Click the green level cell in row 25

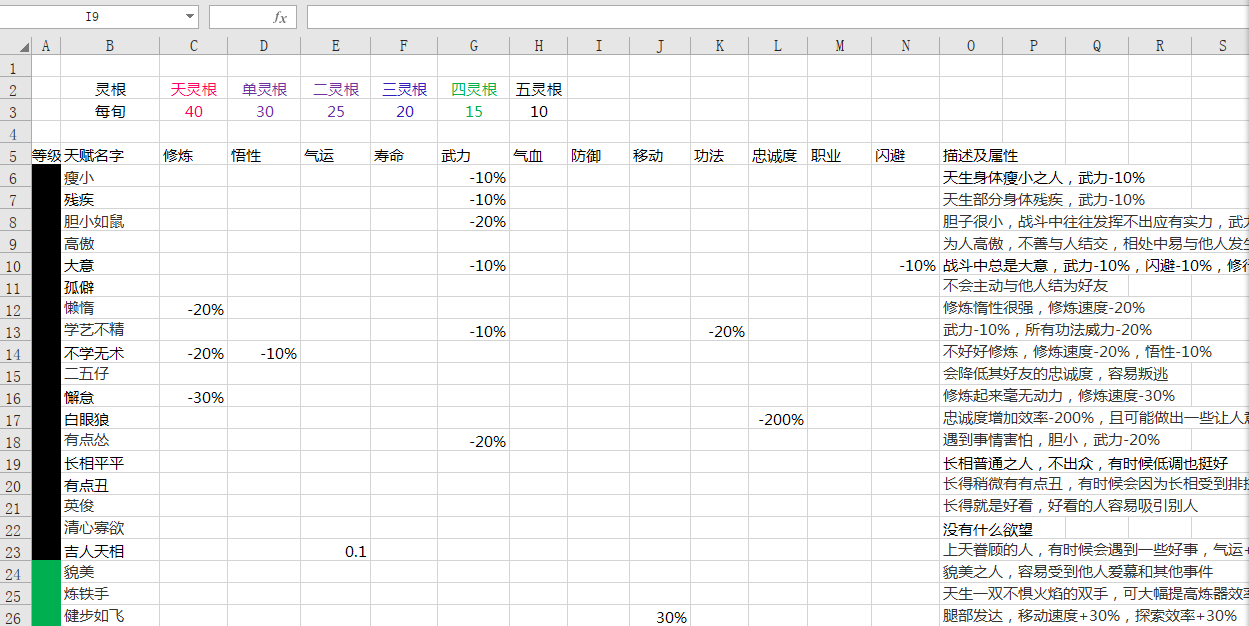46,595
